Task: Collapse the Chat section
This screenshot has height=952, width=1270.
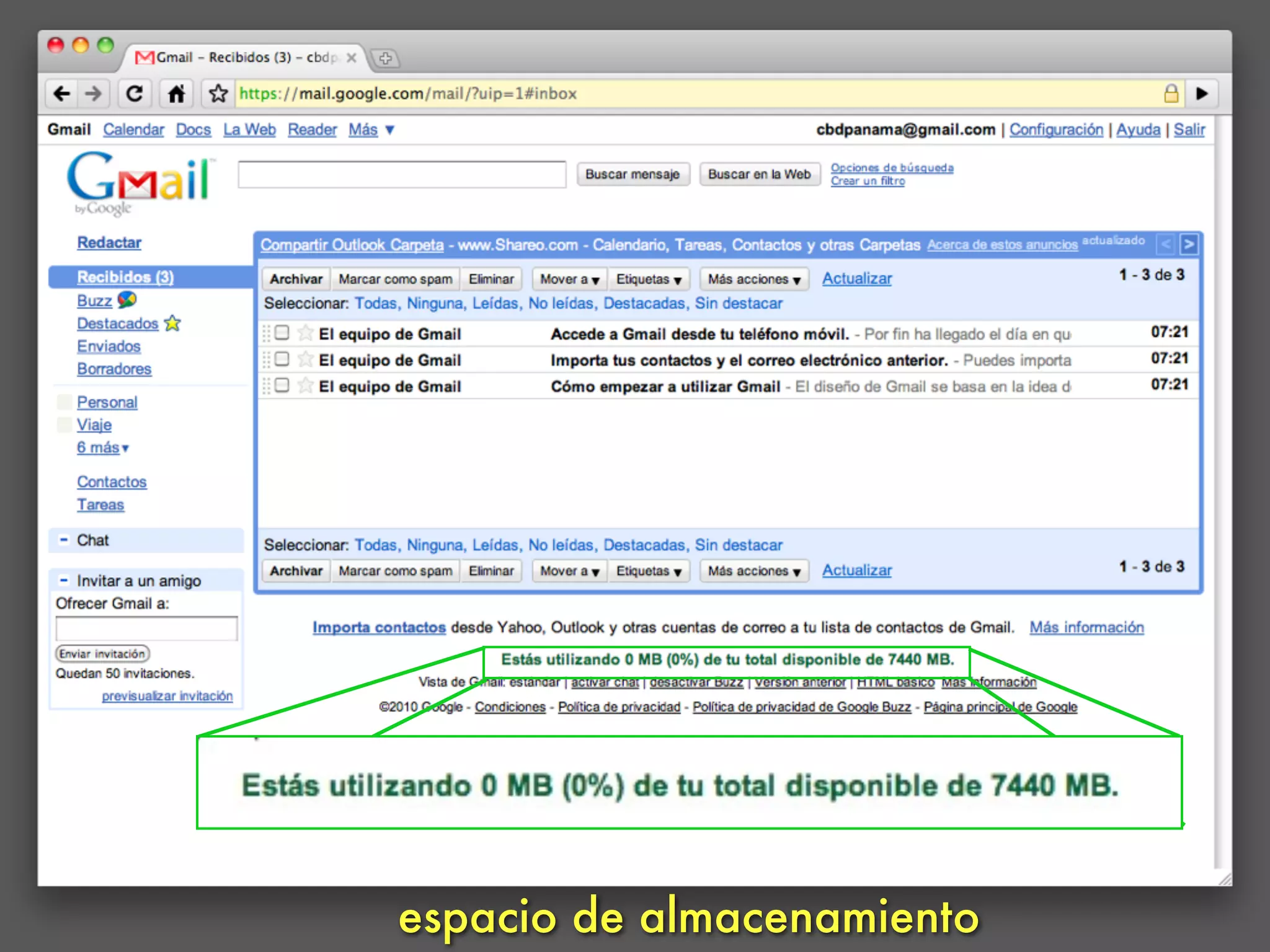Action: (63, 540)
